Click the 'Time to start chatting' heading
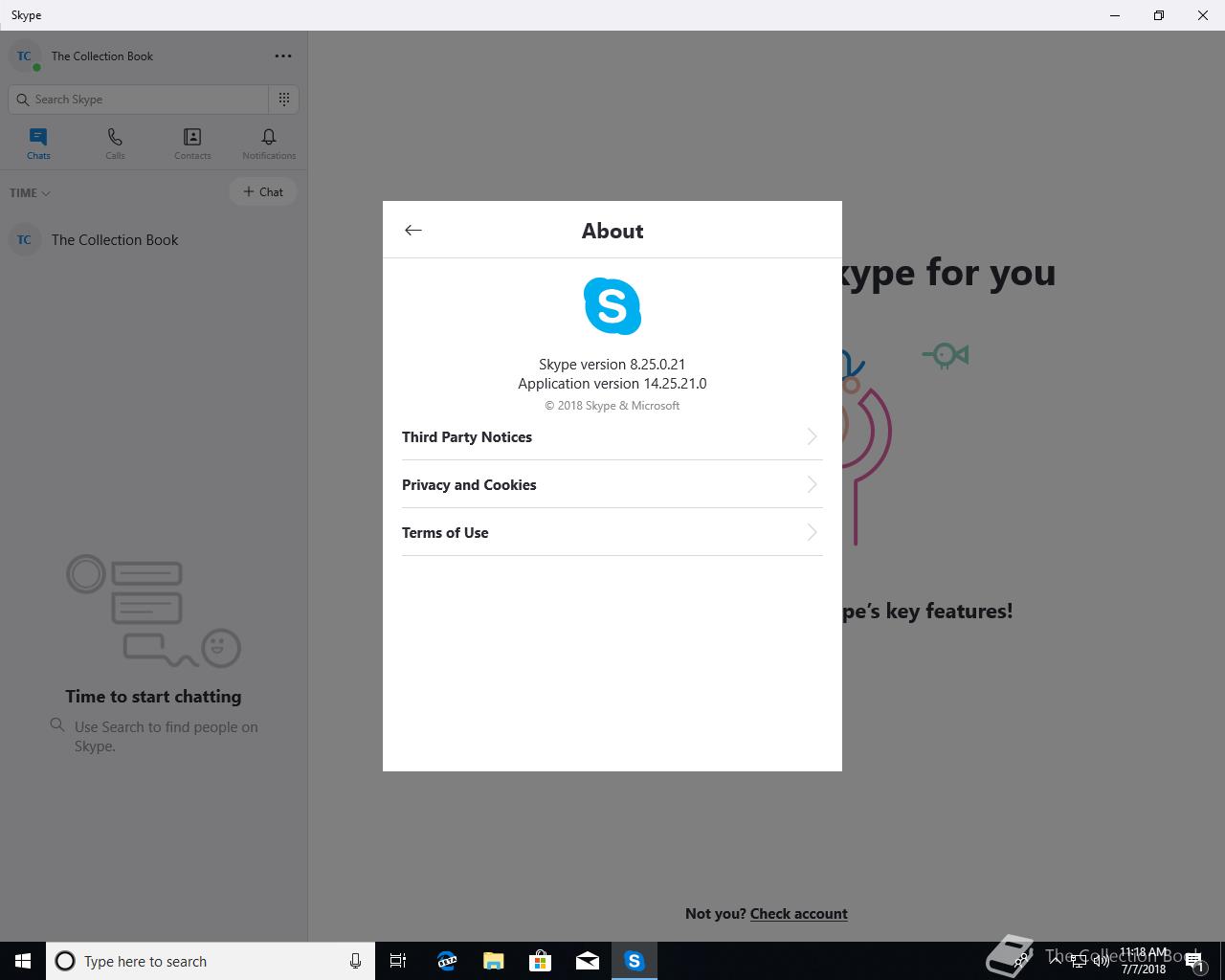The image size is (1225, 980). [x=153, y=697]
